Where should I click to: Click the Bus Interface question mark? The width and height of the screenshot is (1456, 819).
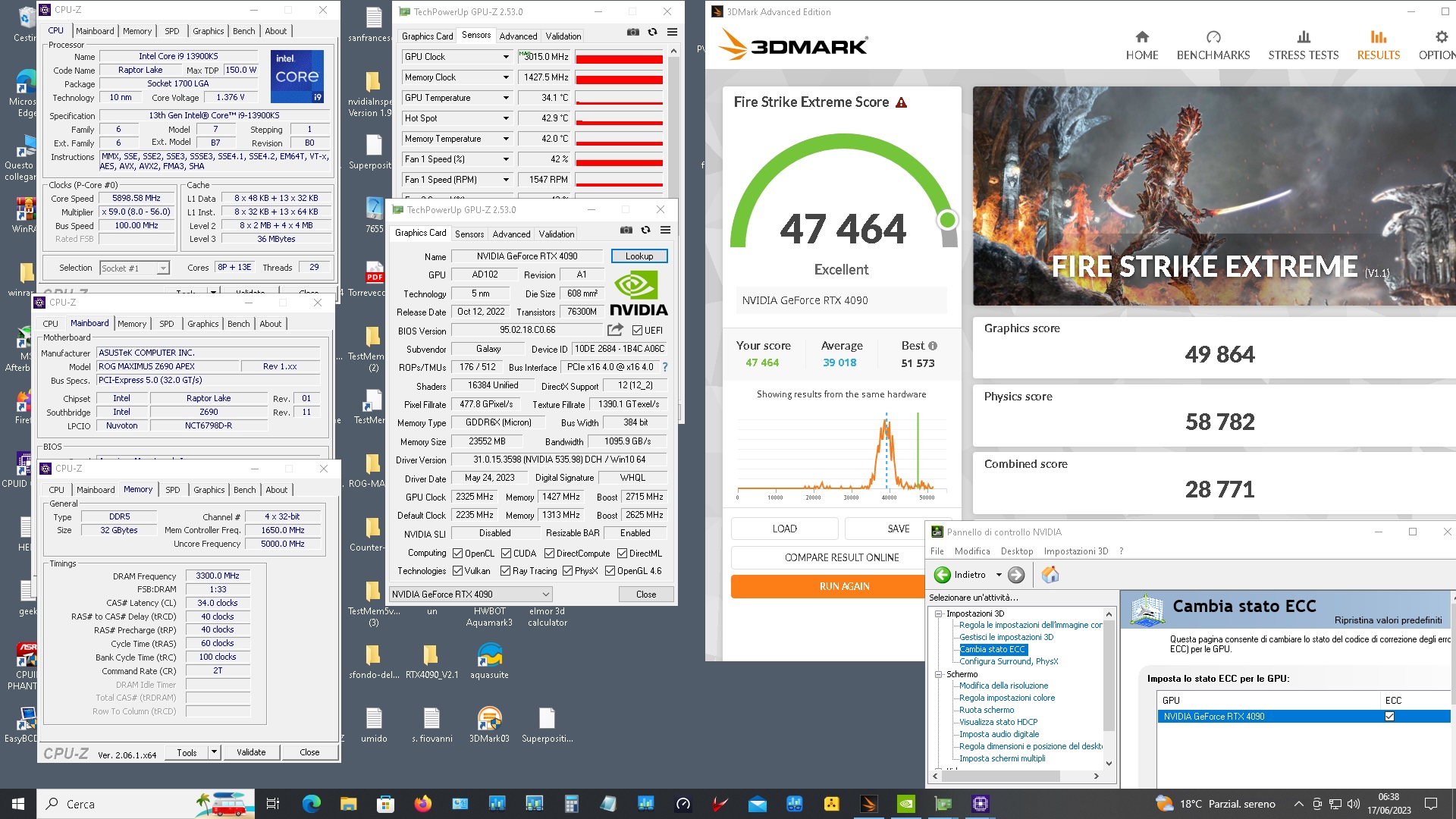pos(665,367)
